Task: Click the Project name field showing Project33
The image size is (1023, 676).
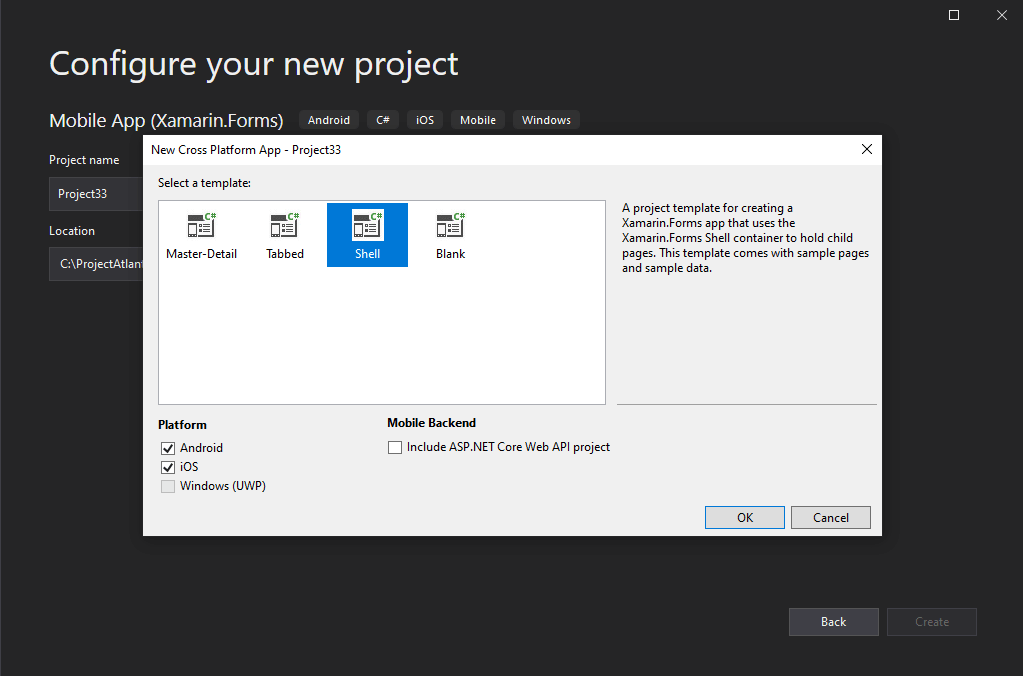Action: click(95, 193)
